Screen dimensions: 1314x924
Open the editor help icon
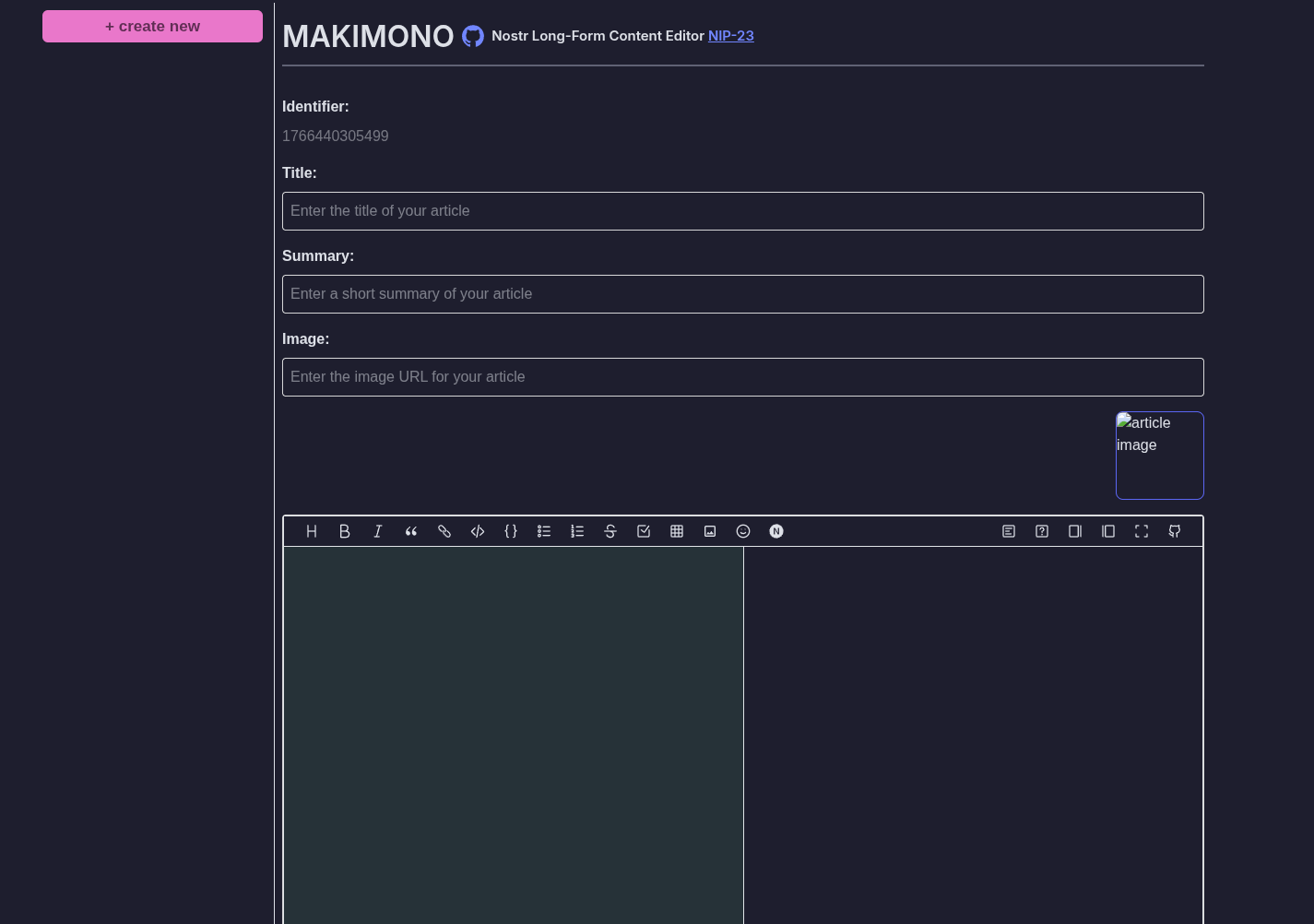pyautogui.click(x=1042, y=531)
